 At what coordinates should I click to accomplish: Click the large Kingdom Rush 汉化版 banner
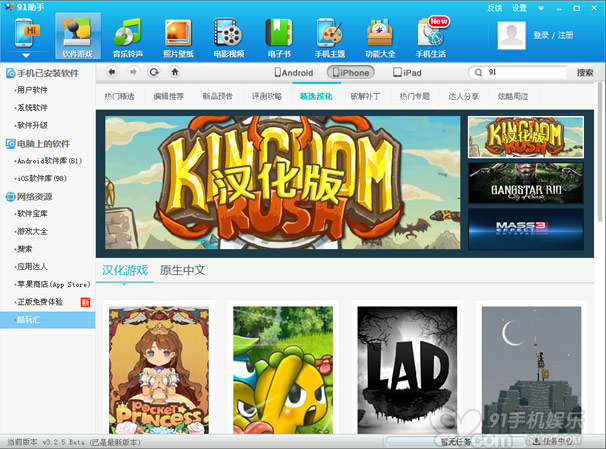coord(283,183)
